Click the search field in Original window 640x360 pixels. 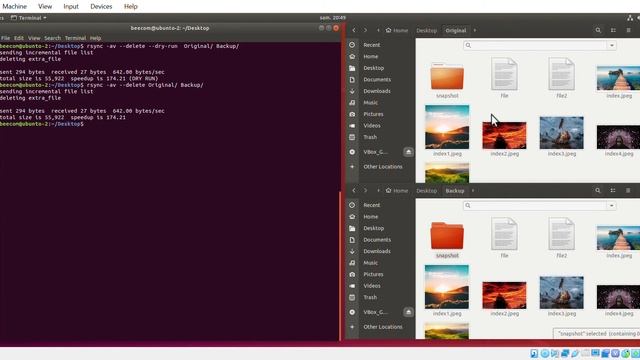pyautogui.click(x=535, y=45)
